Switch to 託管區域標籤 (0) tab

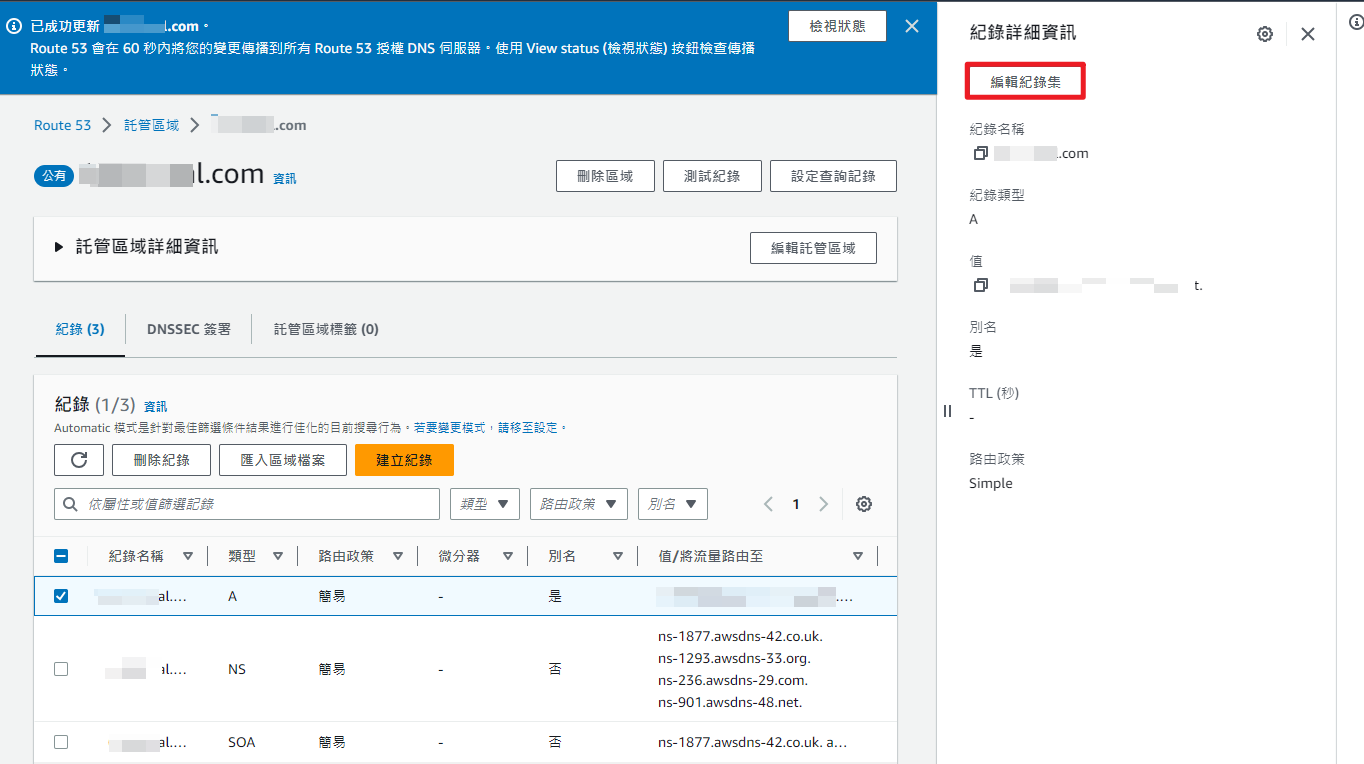(x=326, y=329)
